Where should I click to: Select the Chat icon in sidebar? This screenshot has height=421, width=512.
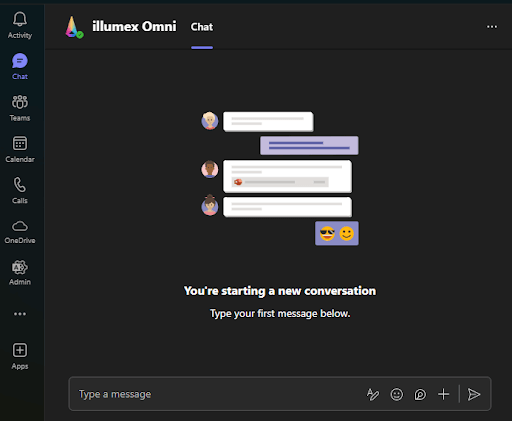(x=20, y=61)
